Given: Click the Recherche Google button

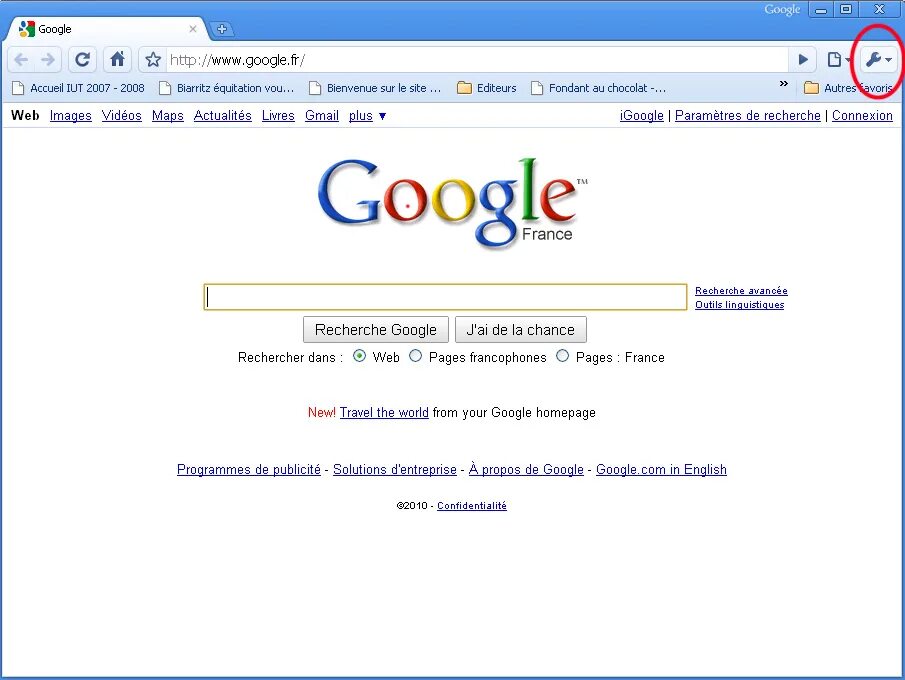Looking at the screenshot, I should pyautogui.click(x=376, y=330).
